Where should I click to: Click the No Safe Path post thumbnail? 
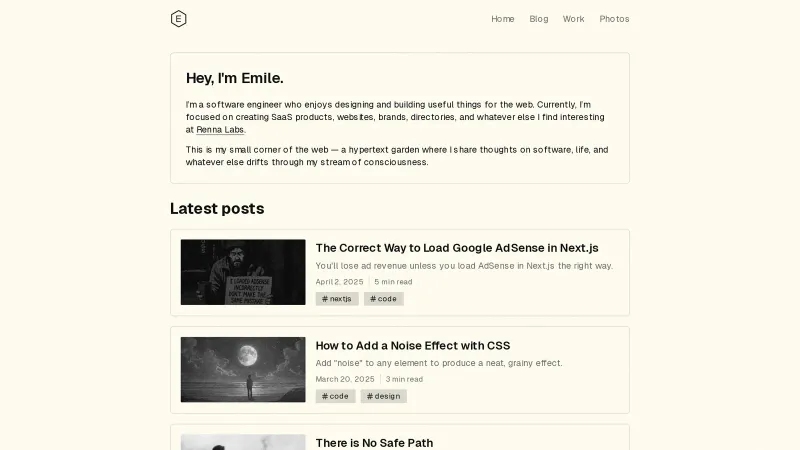click(243, 442)
